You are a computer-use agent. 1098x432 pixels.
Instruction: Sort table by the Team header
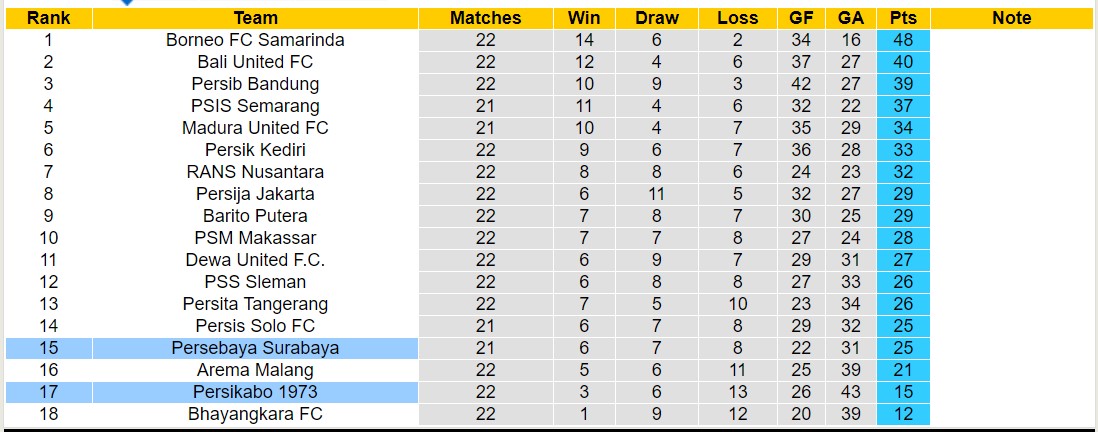pos(255,18)
